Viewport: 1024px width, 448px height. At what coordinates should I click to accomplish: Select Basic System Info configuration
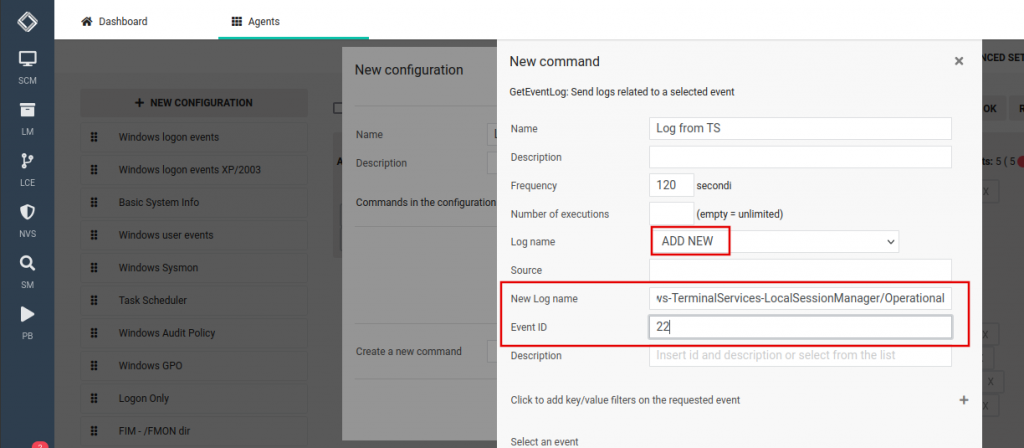pos(194,202)
